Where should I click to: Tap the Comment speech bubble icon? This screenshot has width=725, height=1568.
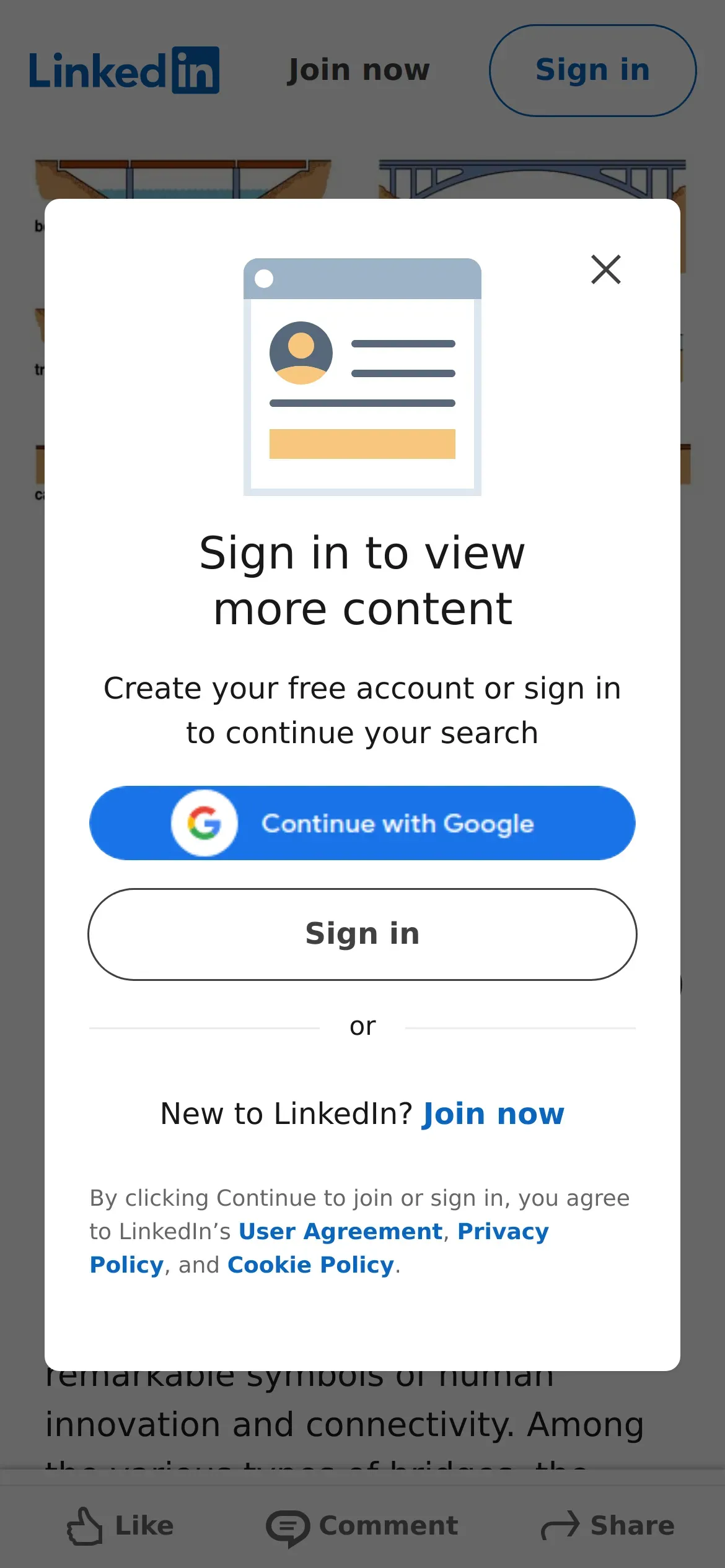click(x=288, y=1527)
